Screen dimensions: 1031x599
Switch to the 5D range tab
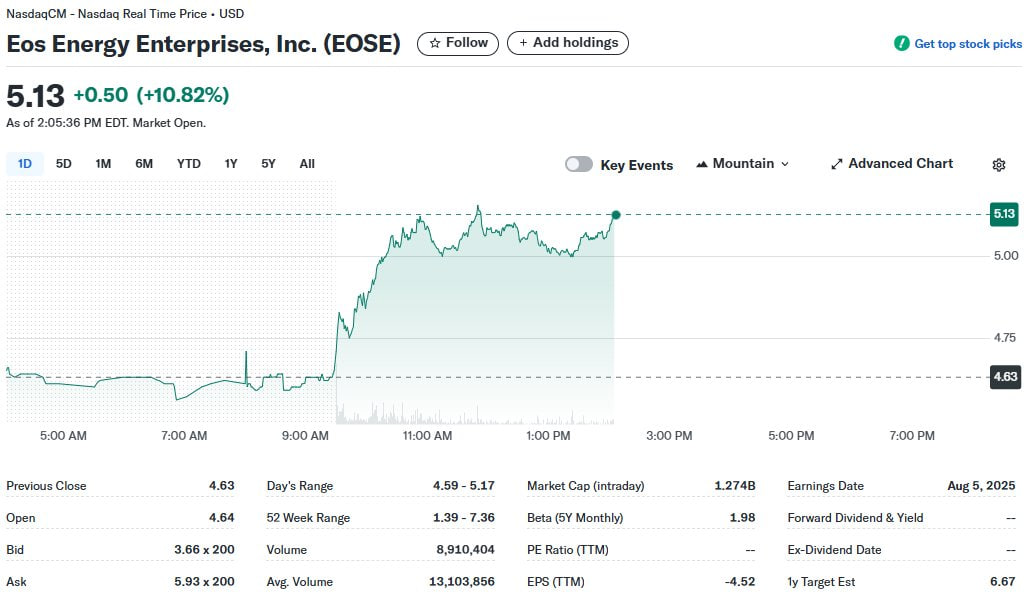coord(64,164)
